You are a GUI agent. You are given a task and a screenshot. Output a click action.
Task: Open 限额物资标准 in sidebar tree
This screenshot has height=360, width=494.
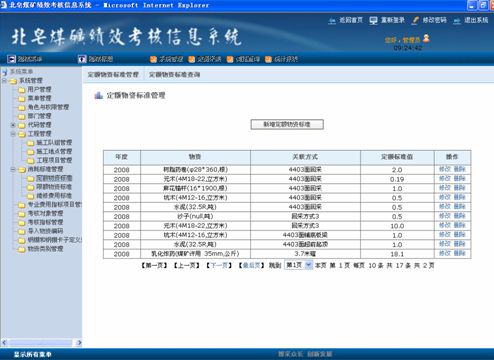pyautogui.click(x=54, y=187)
